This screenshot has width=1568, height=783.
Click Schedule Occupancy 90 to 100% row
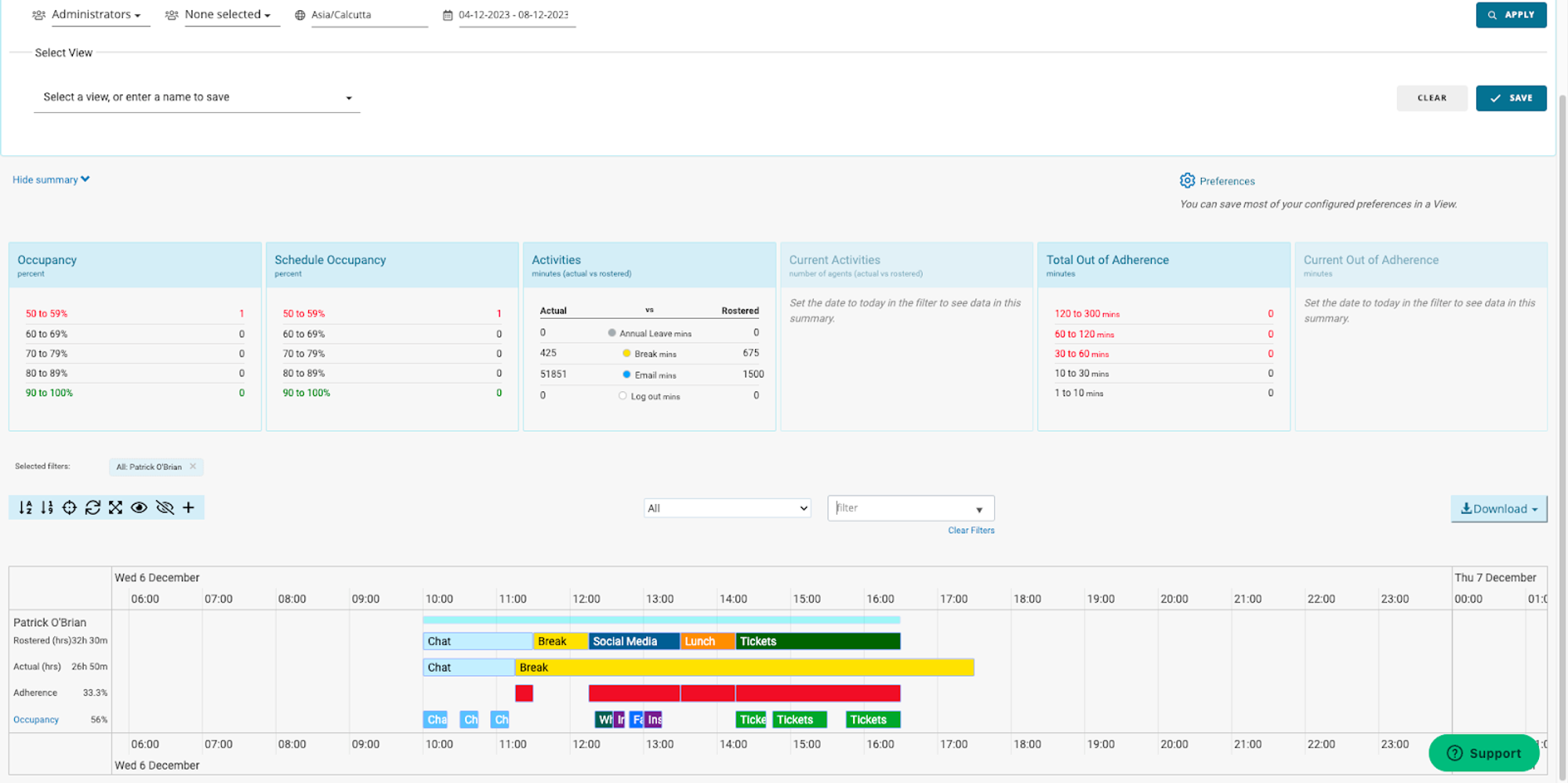[x=392, y=393]
